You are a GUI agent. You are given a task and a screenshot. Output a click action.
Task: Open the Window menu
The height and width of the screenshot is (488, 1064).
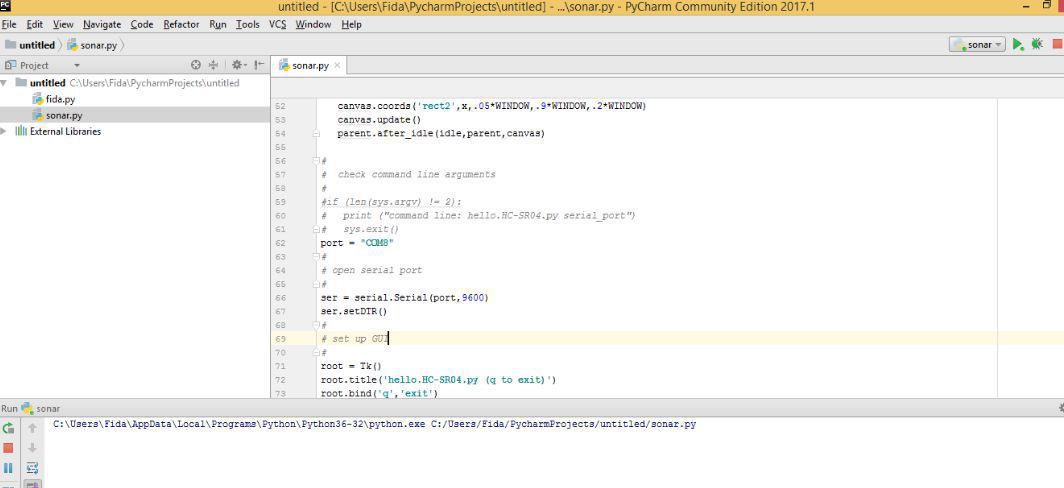coord(314,24)
